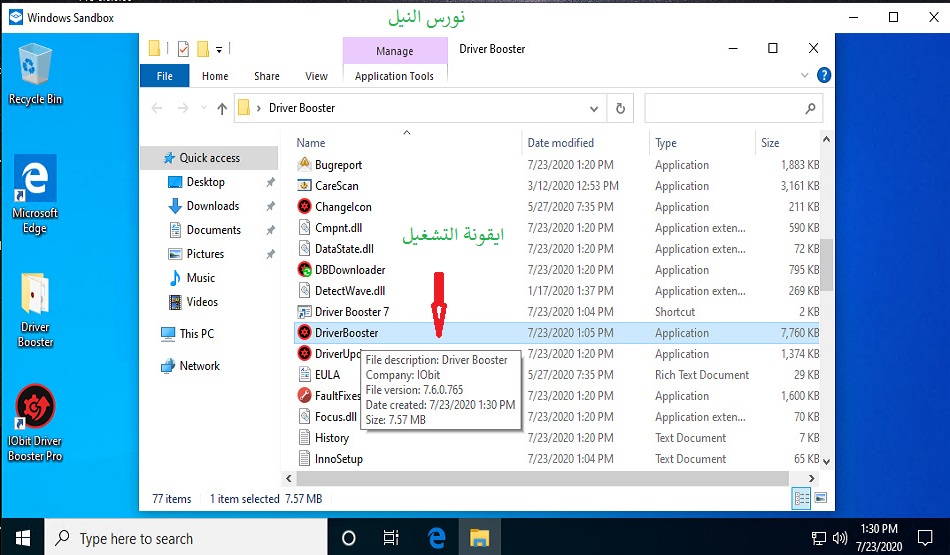Open the address bar history dropdown
Screen dimensions: 950x555
595,108
